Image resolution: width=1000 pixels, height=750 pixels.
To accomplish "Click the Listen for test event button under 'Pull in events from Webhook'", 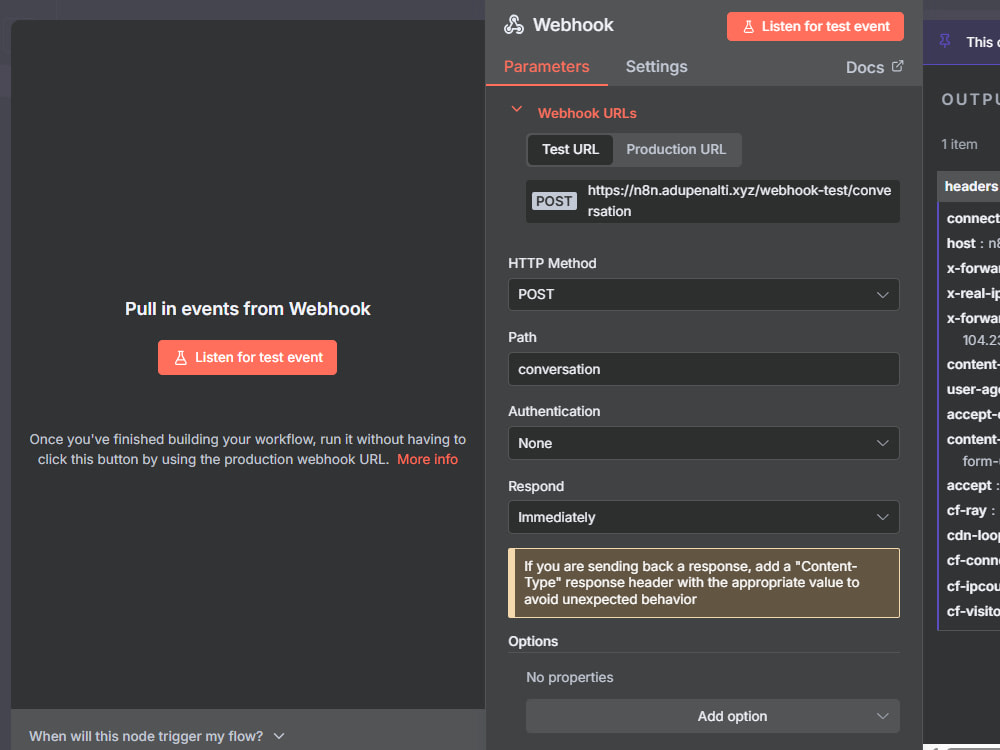I will [247, 358].
